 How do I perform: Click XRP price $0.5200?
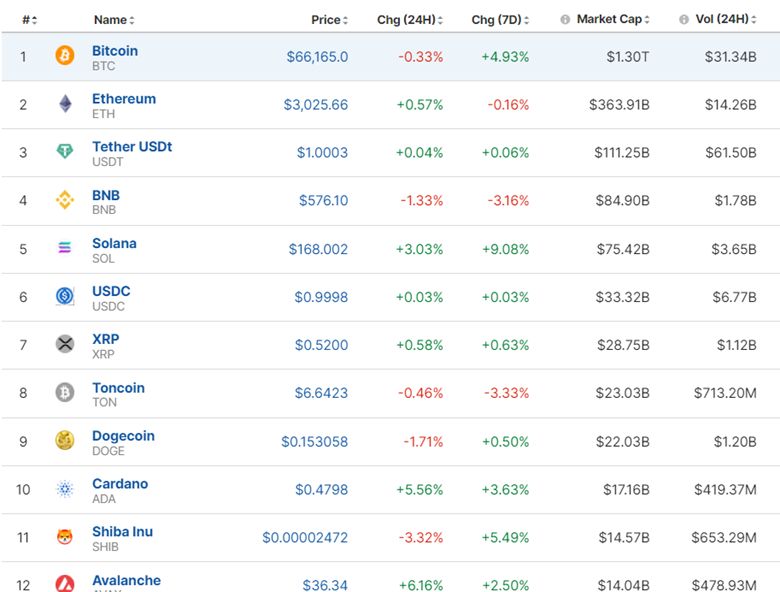[x=321, y=345]
